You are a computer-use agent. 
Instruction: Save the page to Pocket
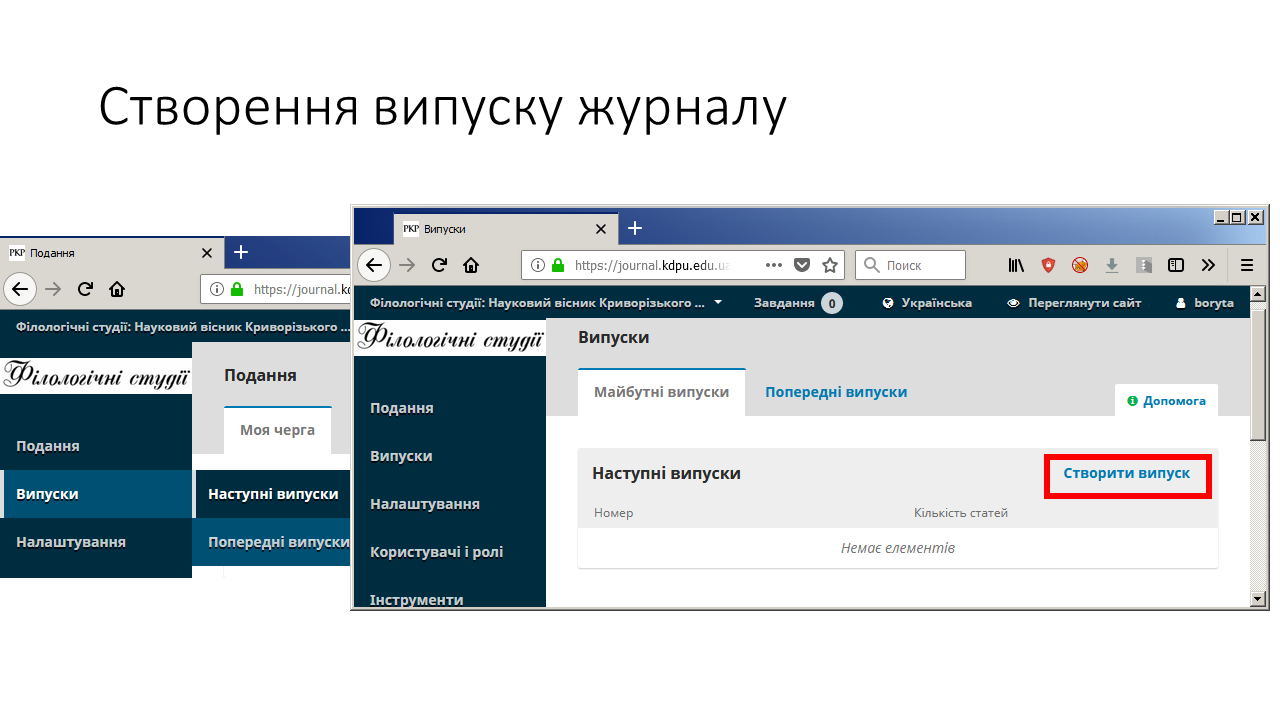(802, 265)
